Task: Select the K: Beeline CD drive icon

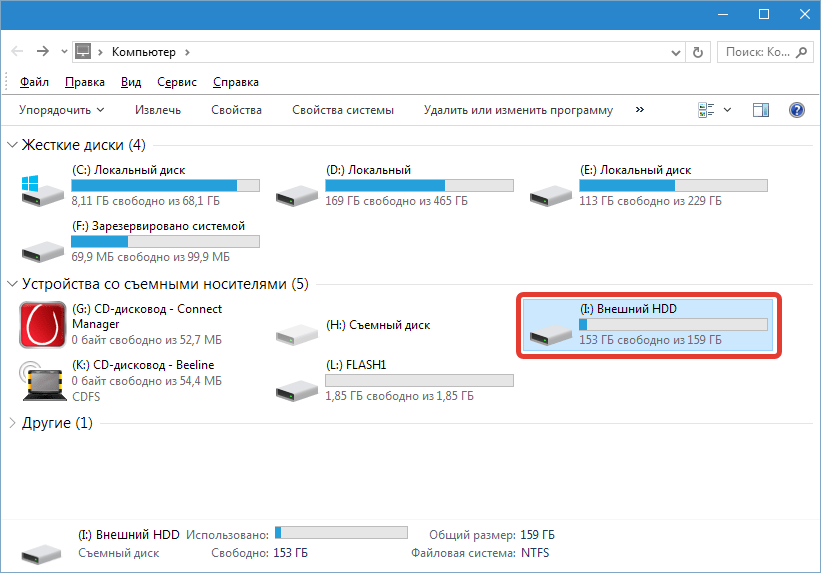Action: 41,379
